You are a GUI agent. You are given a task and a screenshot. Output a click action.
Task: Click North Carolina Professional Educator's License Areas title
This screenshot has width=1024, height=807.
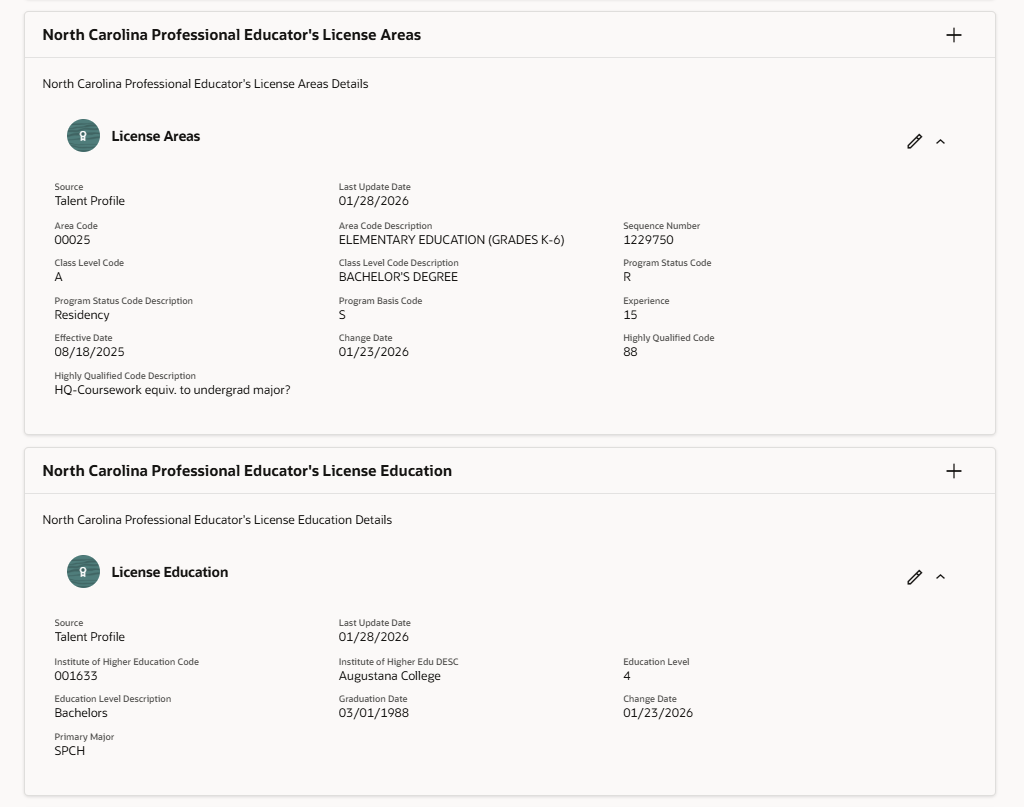(232, 35)
